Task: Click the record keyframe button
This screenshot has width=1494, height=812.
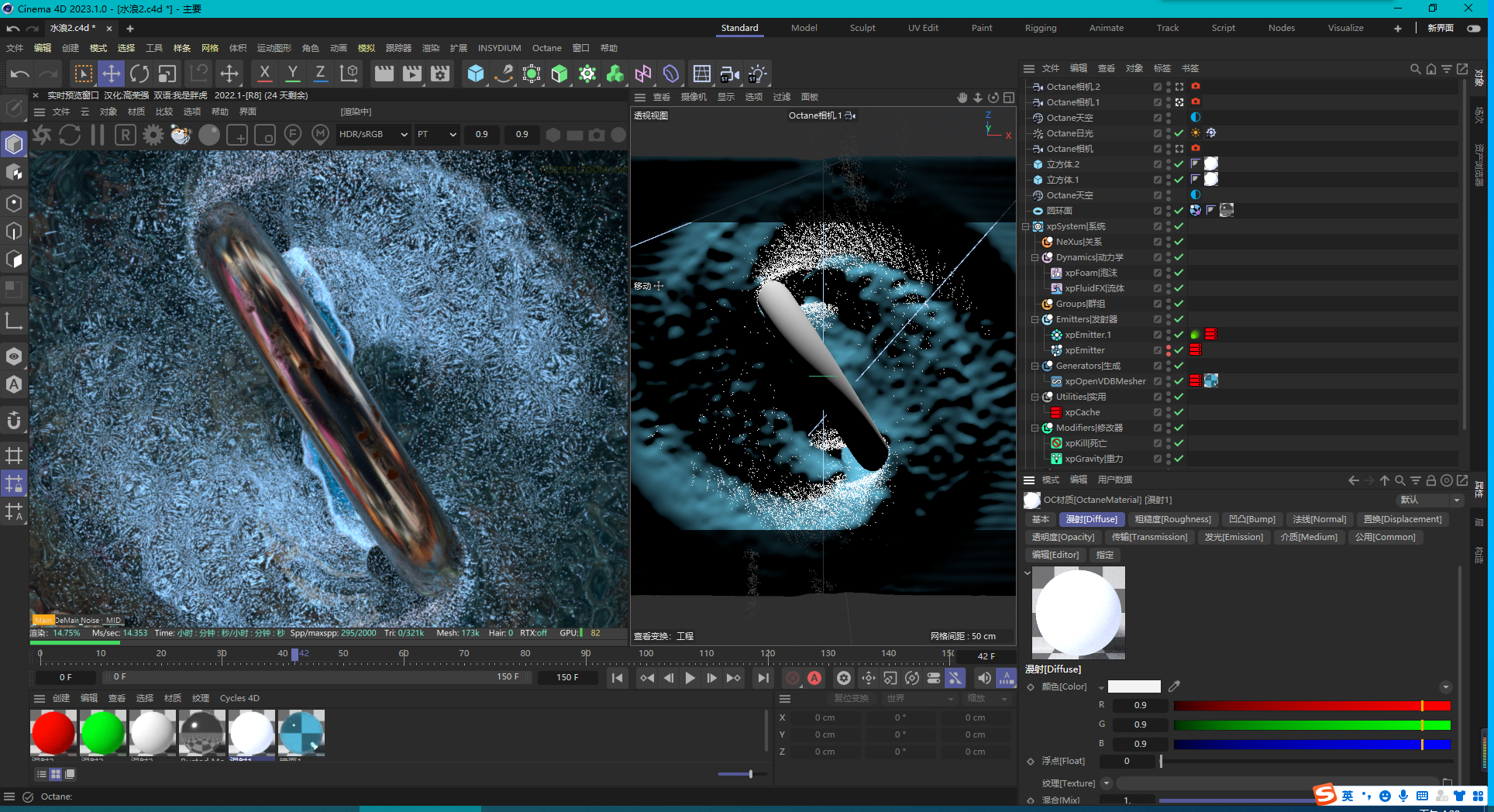Action: point(792,678)
